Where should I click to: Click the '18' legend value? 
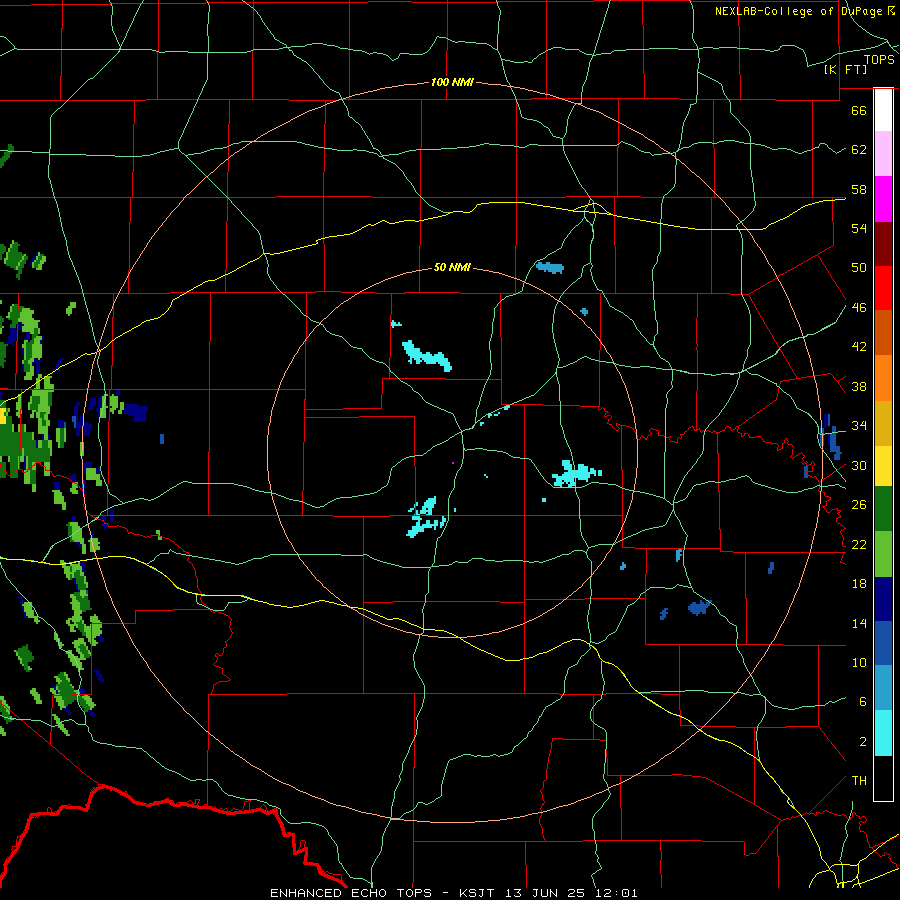pos(859,584)
